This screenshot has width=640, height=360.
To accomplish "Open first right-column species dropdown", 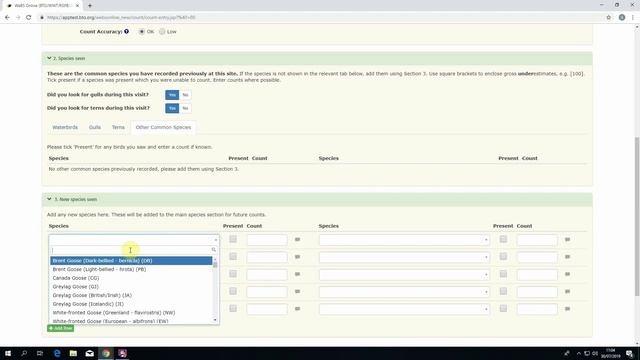I will click(x=404, y=240).
